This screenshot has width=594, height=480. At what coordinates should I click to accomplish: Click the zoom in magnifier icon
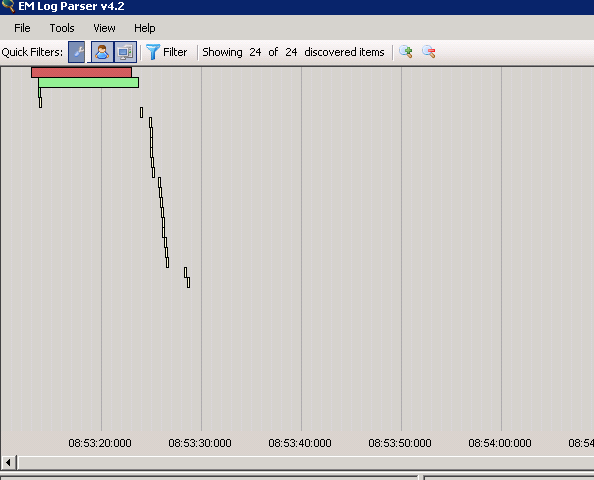[x=406, y=52]
